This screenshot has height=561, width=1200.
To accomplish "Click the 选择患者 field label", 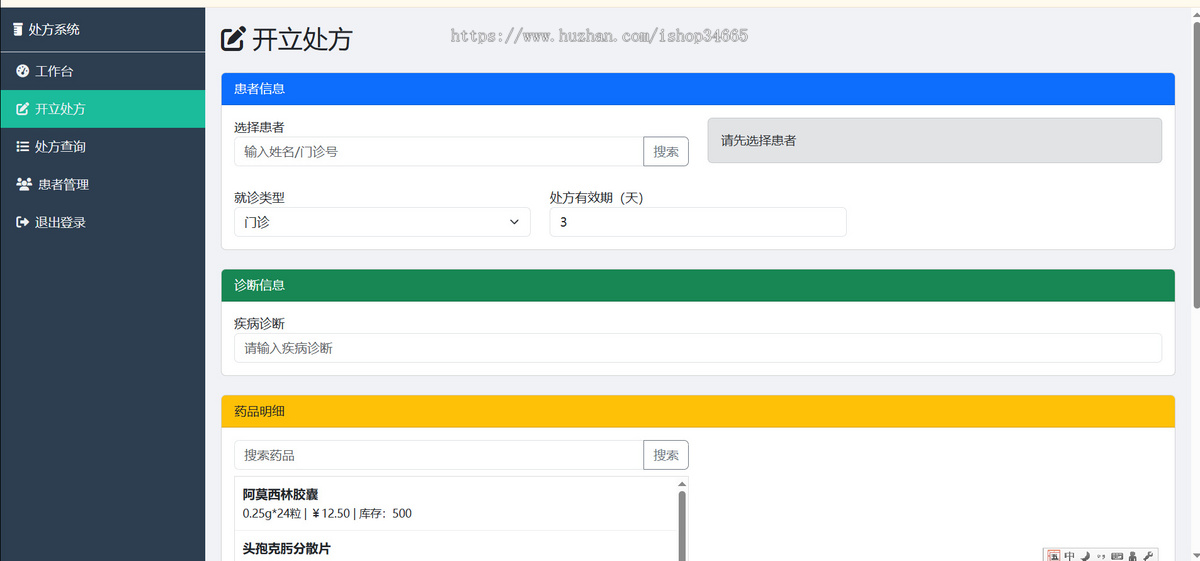I will (x=259, y=127).
